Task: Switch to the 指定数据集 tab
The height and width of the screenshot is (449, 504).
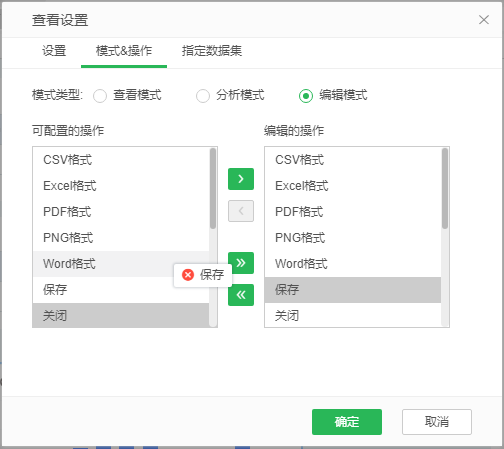Action: [x=212, y=51]
